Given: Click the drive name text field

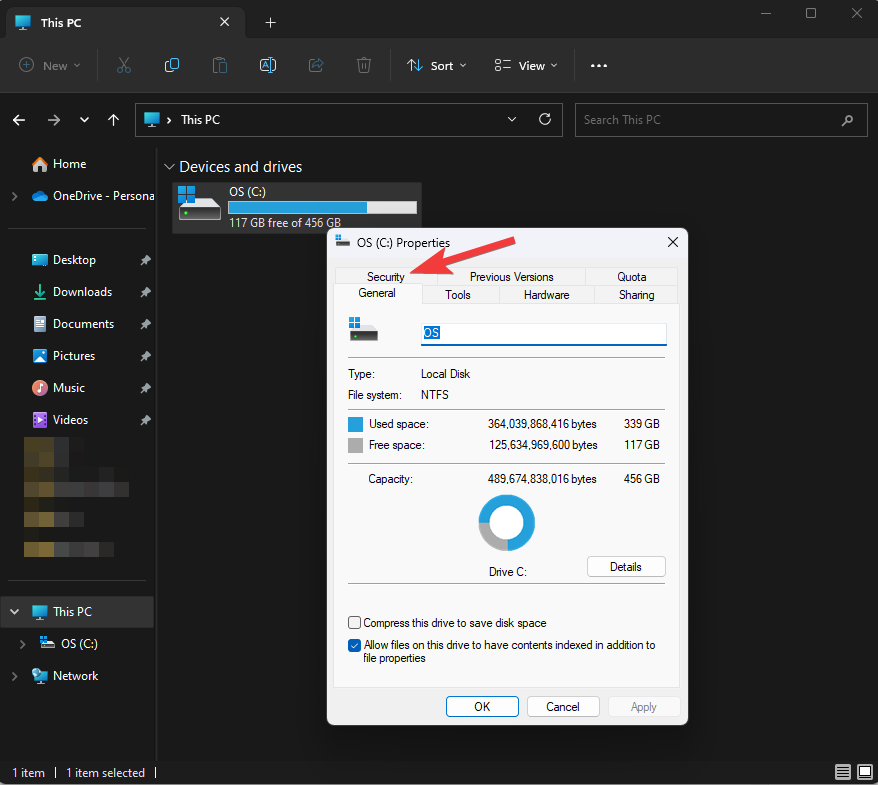Looking at the screenshot, I should 543,334.
